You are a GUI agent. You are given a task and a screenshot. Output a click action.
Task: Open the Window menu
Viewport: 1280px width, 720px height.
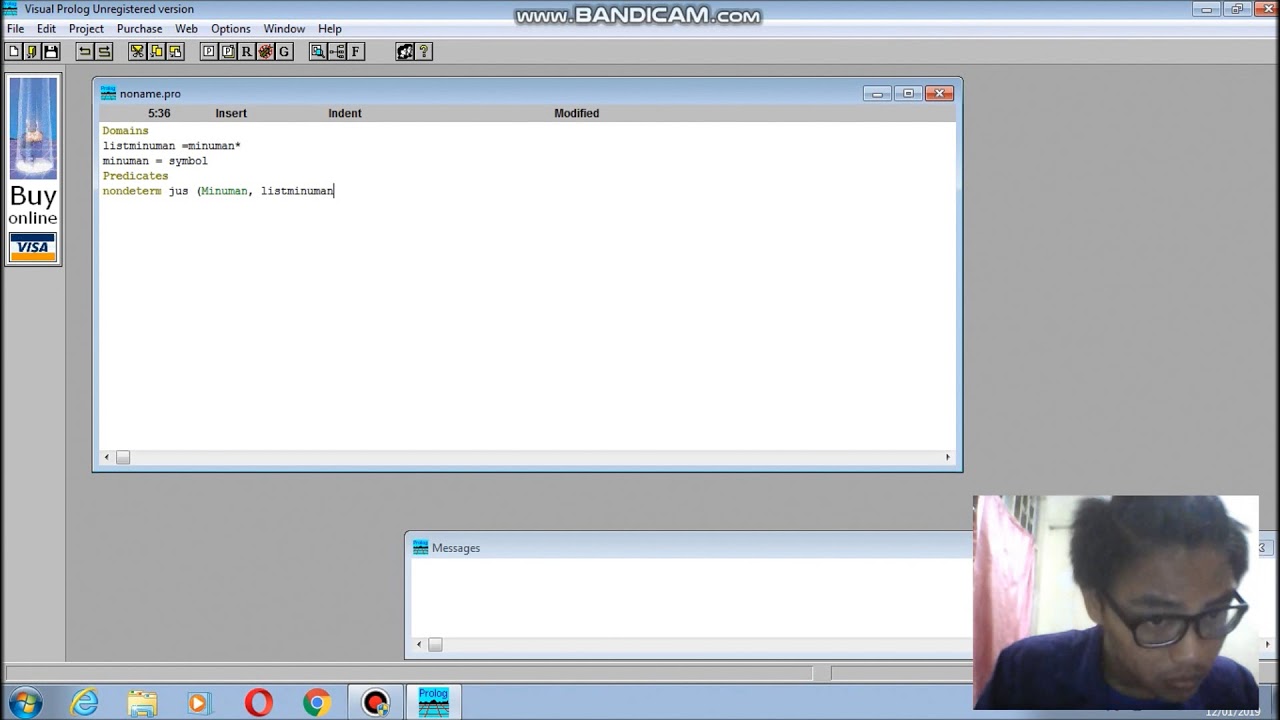coord(284,29)
